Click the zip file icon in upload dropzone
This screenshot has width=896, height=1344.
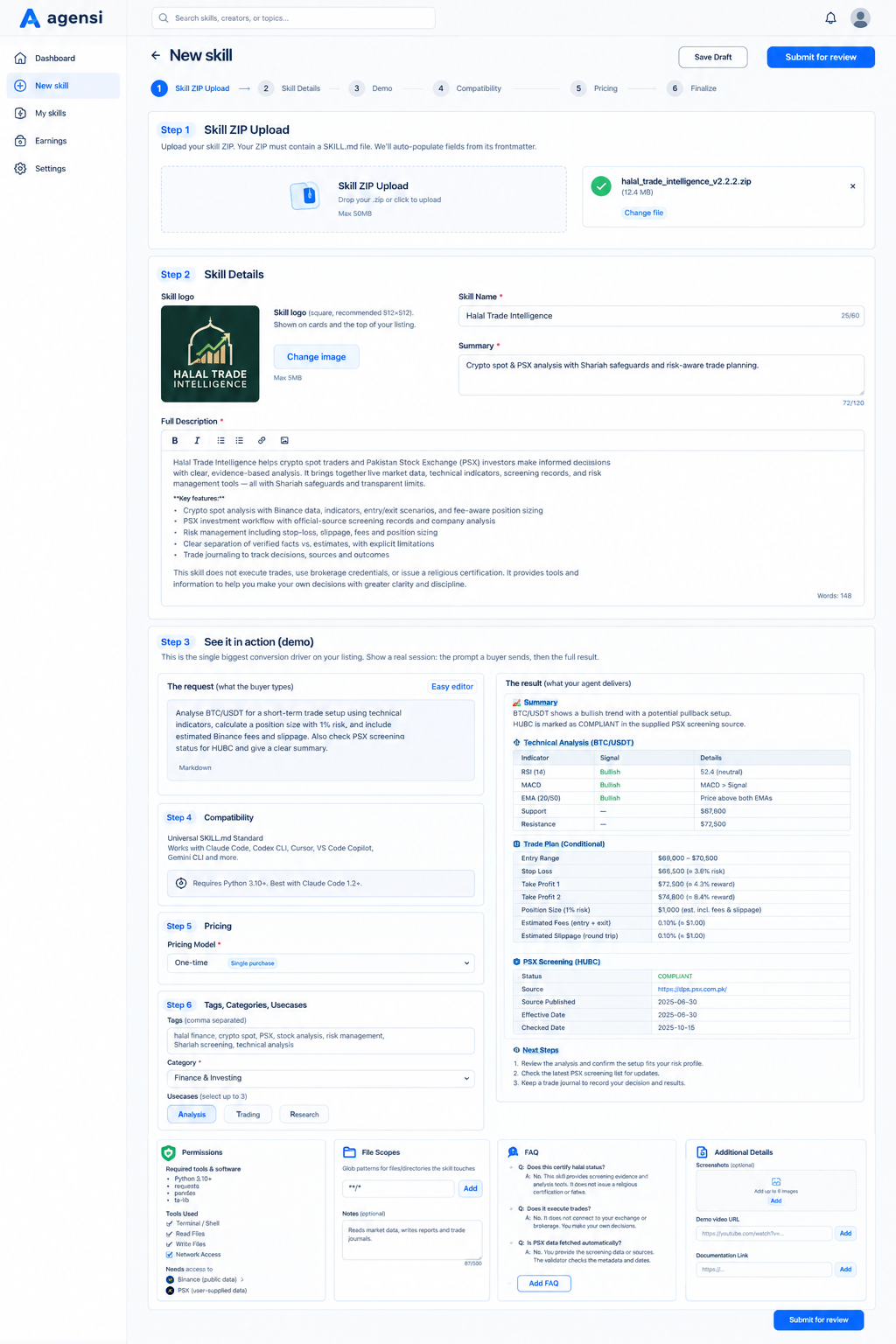point(304,196)
